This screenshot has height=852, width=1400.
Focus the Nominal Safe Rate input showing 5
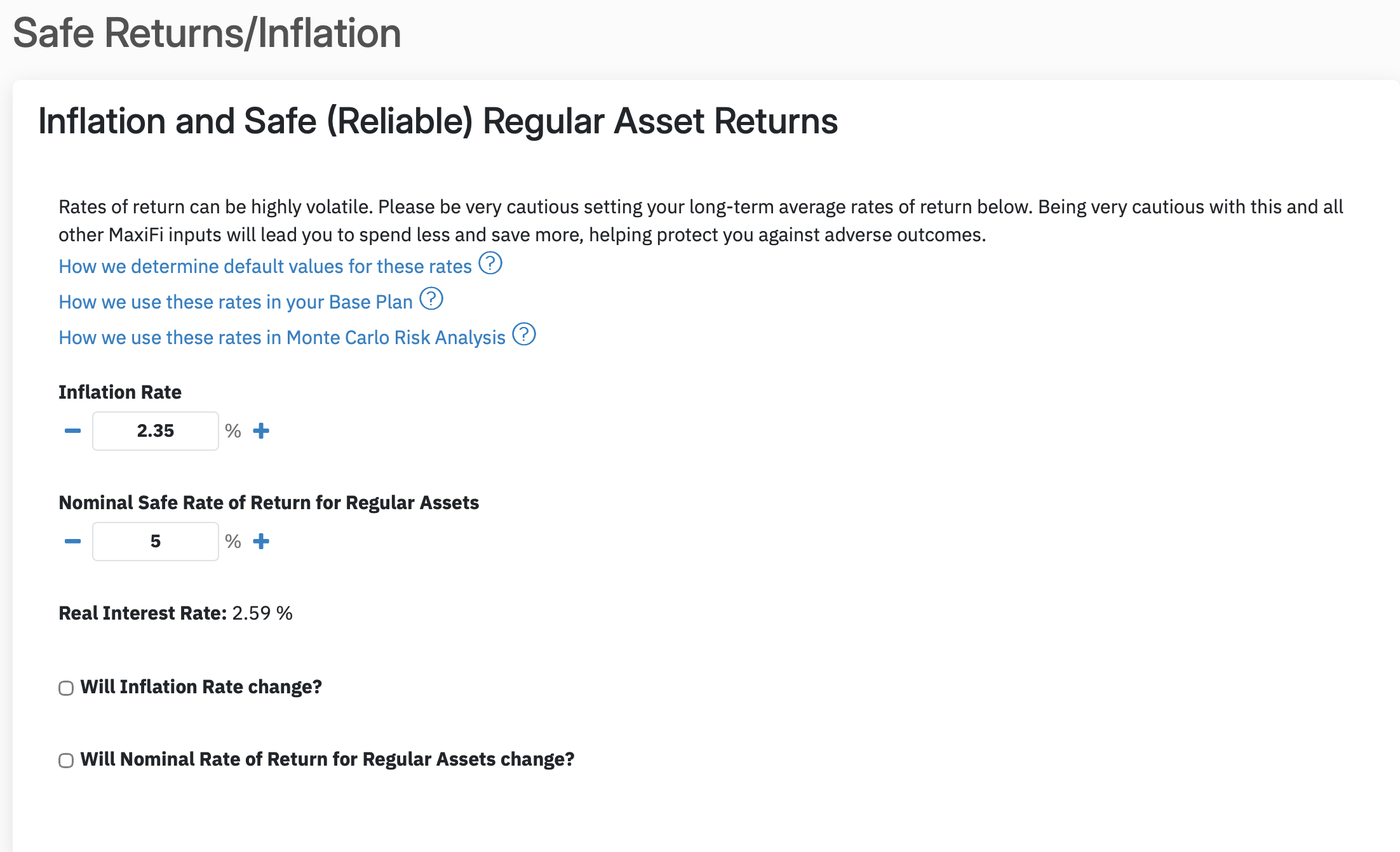click(156, 542)
